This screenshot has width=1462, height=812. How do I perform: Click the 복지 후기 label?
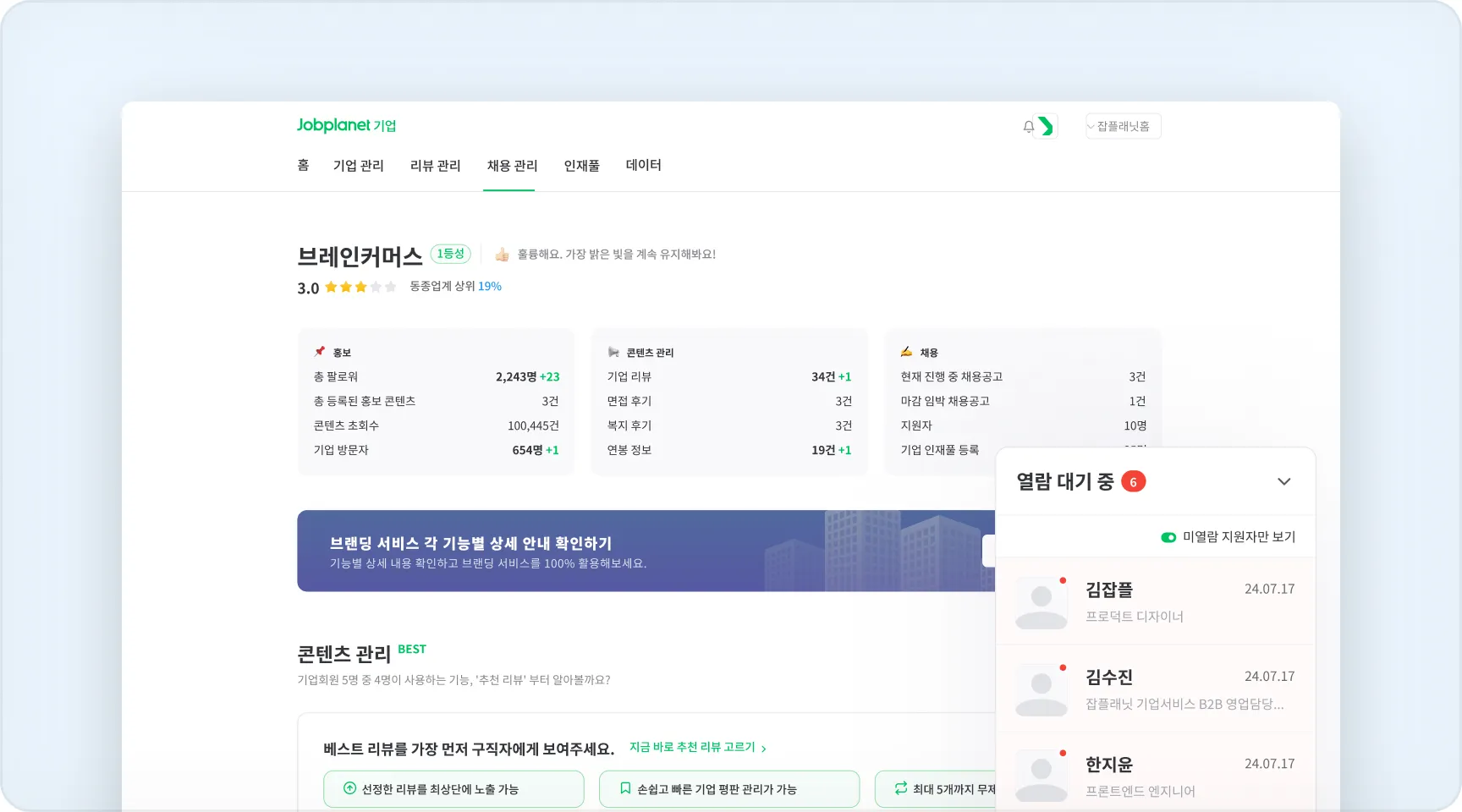tap(629, 426)
